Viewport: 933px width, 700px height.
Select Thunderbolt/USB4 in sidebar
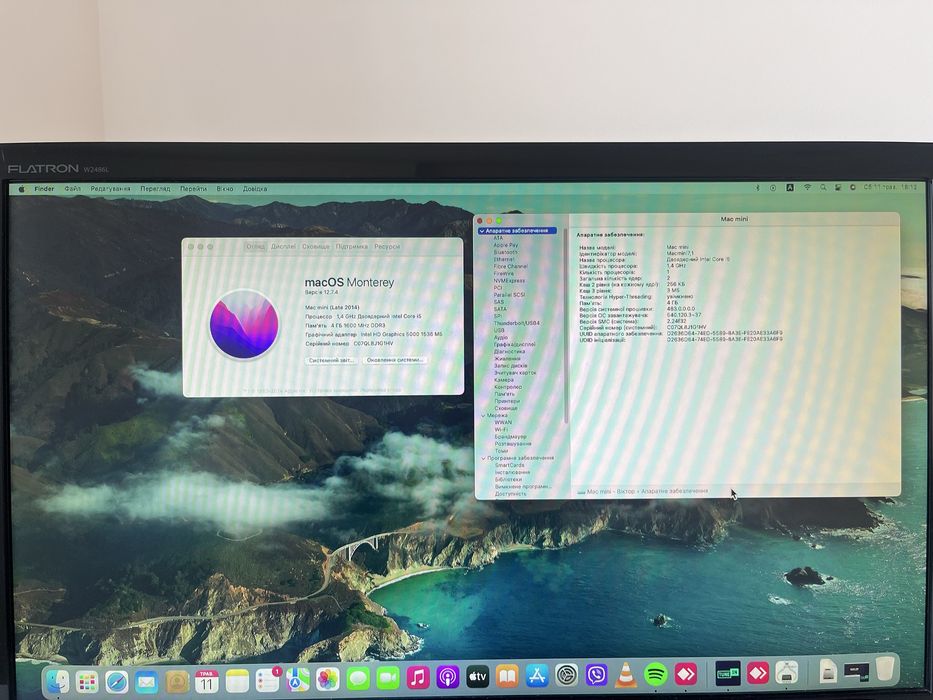pyautogui.click(x=517, y=323)
